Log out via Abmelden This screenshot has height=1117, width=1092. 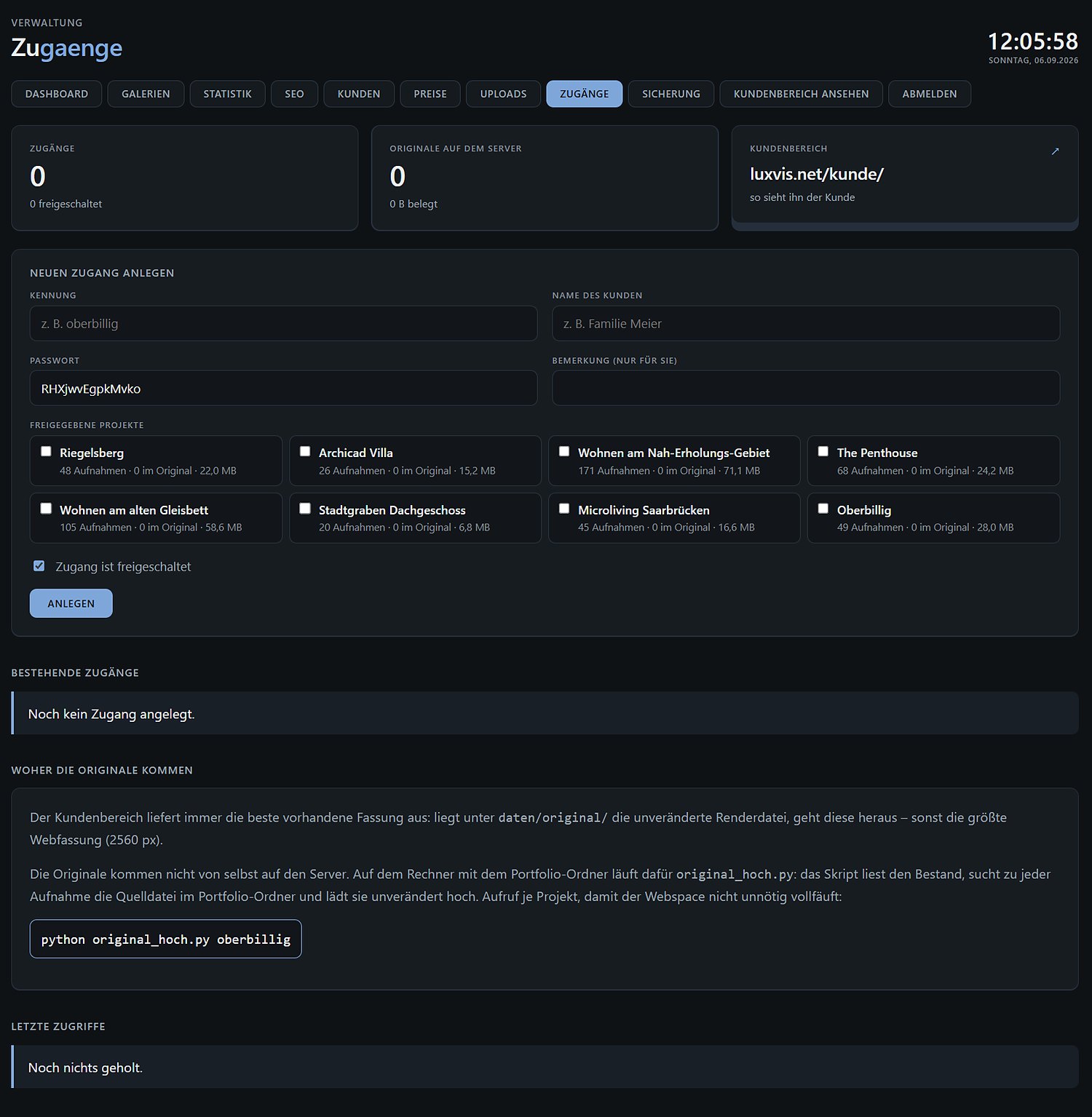(x=930, y=94)
